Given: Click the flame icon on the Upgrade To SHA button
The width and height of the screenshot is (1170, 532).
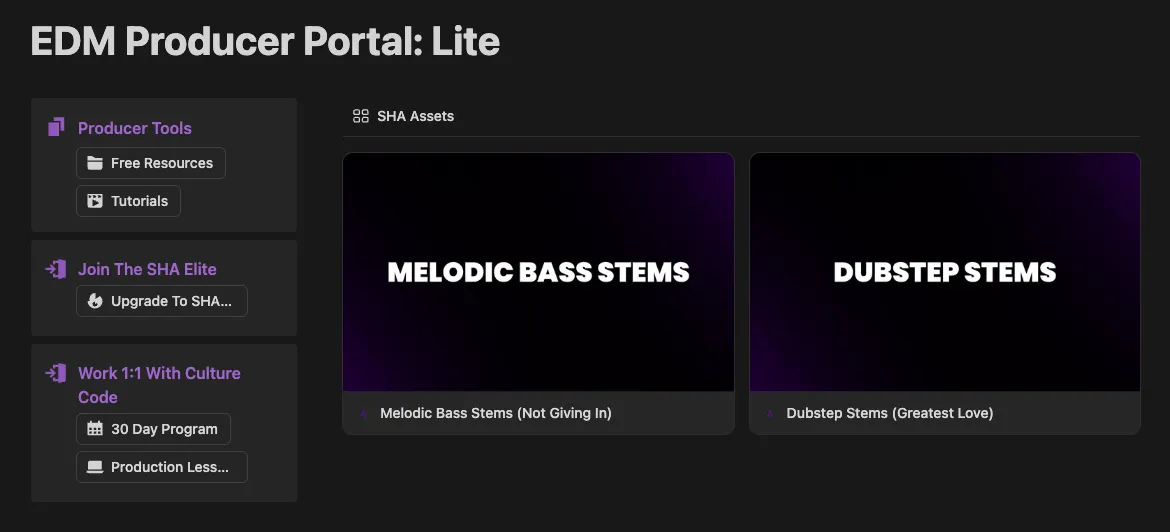Looking at the screenshot, I should pos(95,301).
